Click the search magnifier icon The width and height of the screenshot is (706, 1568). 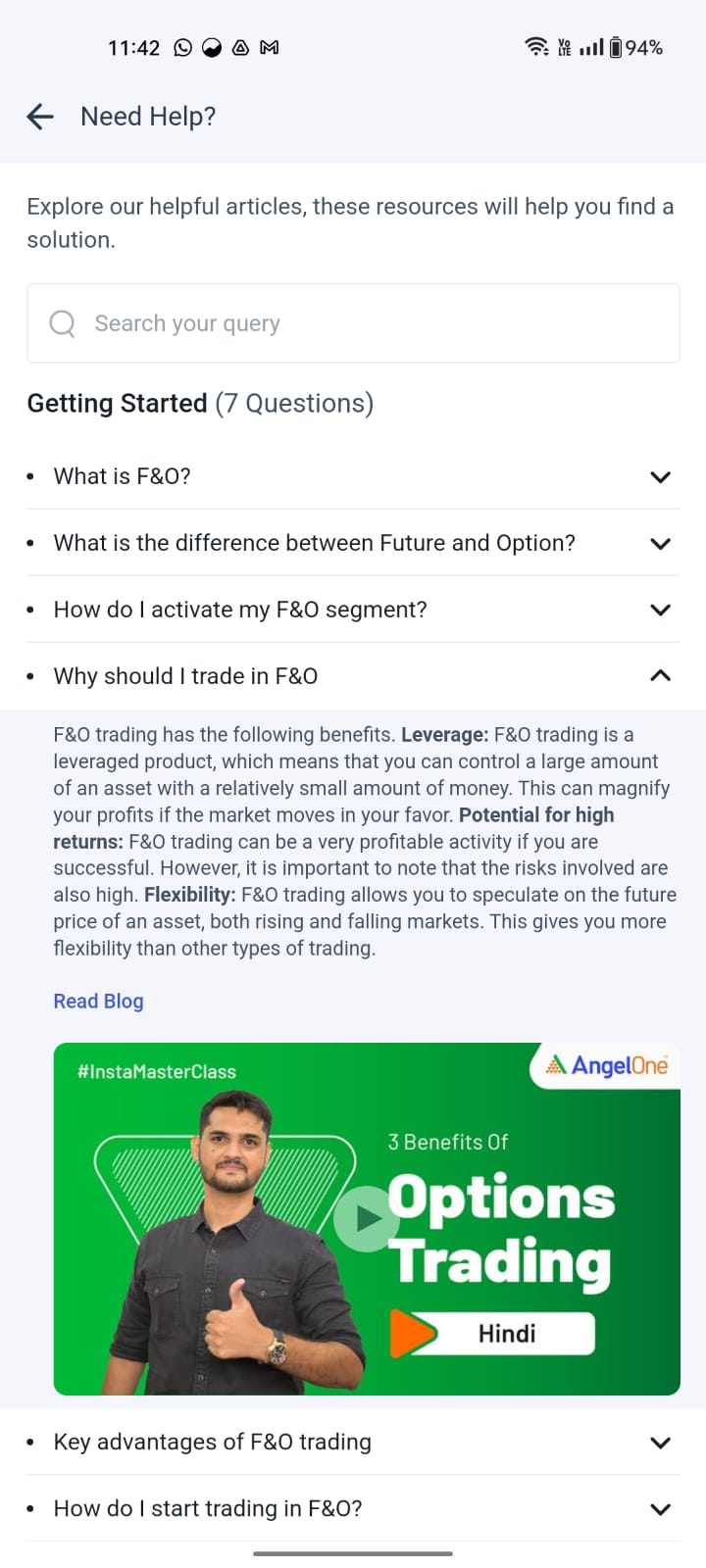[62, 323]
